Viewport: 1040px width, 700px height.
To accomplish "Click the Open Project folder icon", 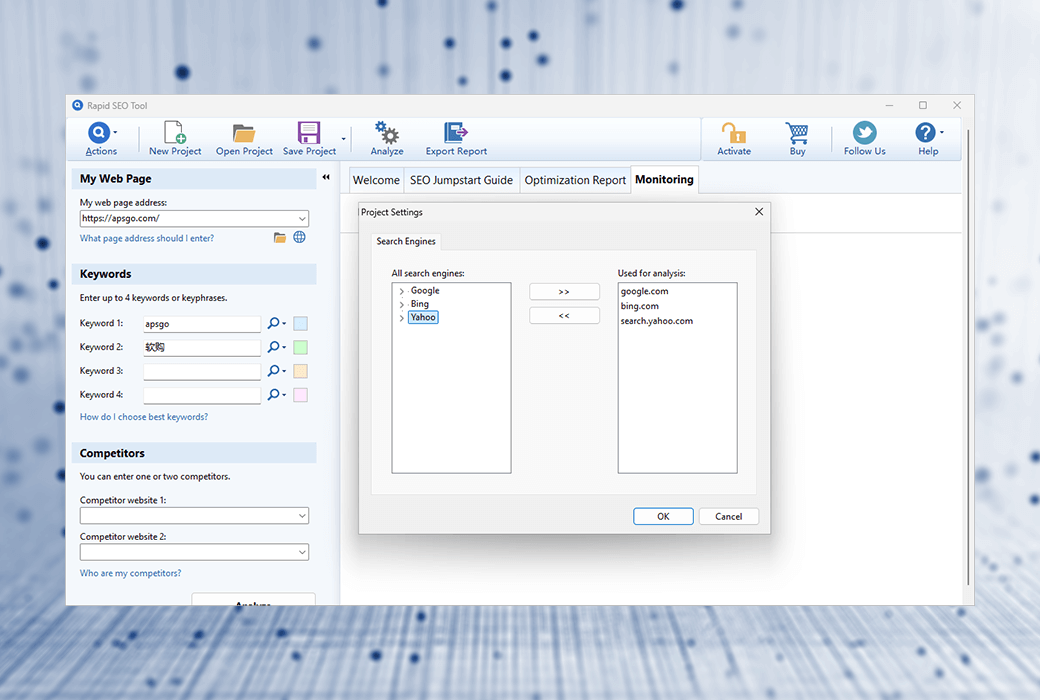I will [x=244, y=133].
